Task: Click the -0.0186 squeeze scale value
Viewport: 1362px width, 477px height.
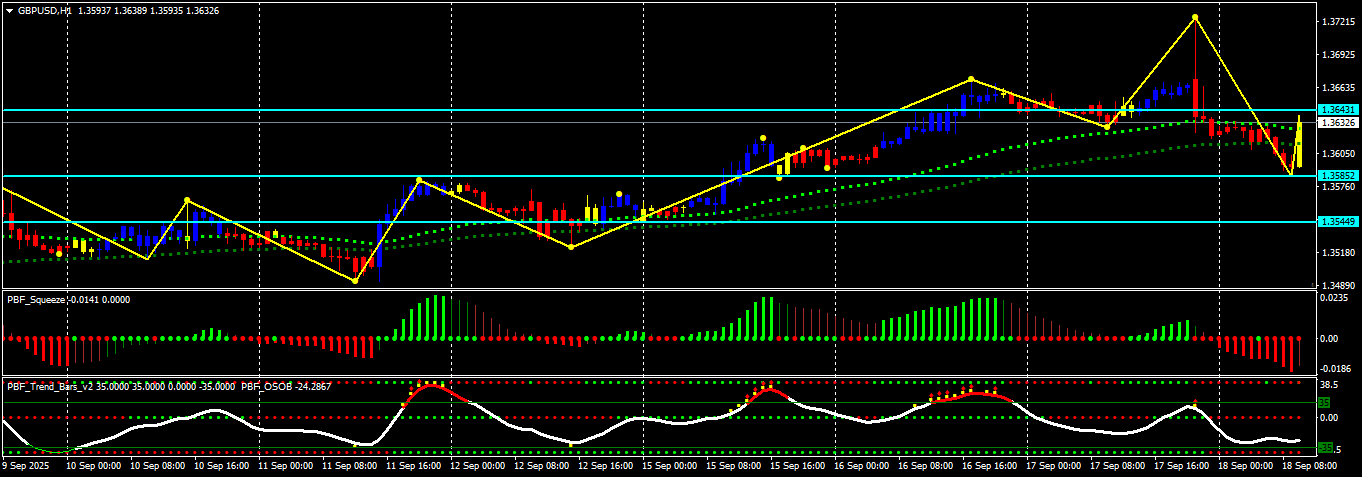Action: pyautogui.click(x=1336, y=368)
